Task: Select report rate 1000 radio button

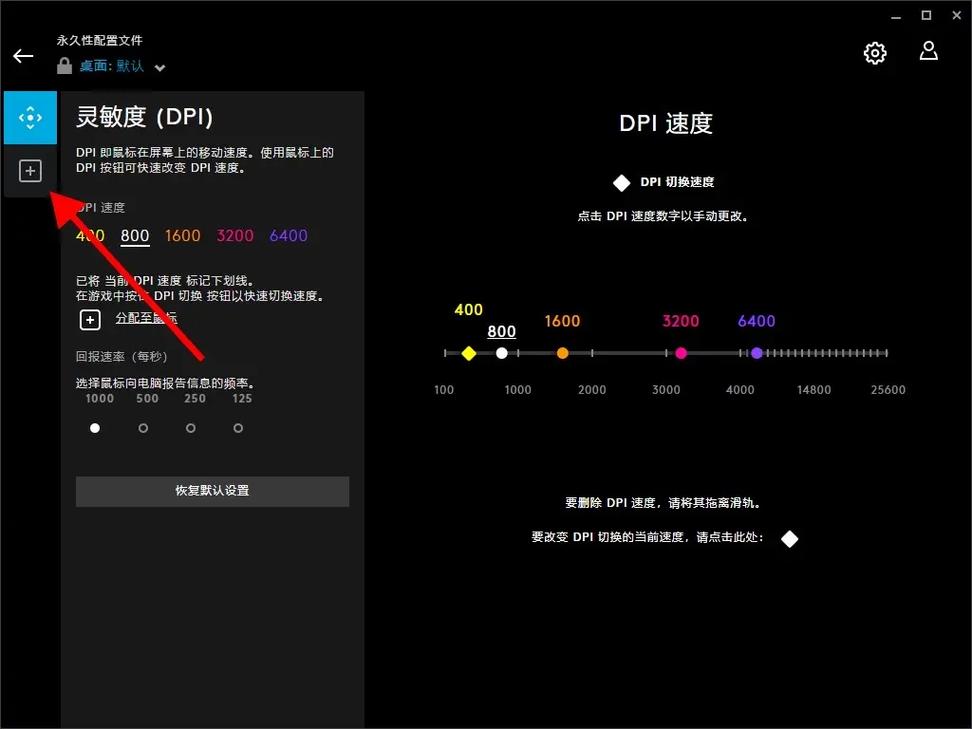Action: (95, 428)
